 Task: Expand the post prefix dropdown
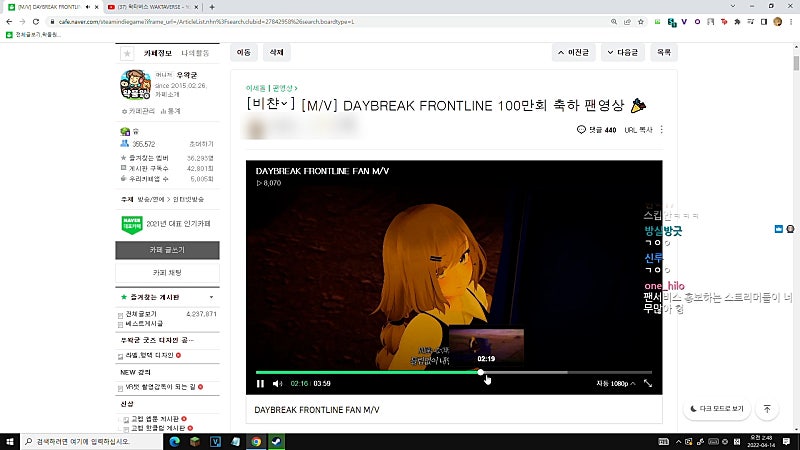pyautogui.click(x=270, y=104)
